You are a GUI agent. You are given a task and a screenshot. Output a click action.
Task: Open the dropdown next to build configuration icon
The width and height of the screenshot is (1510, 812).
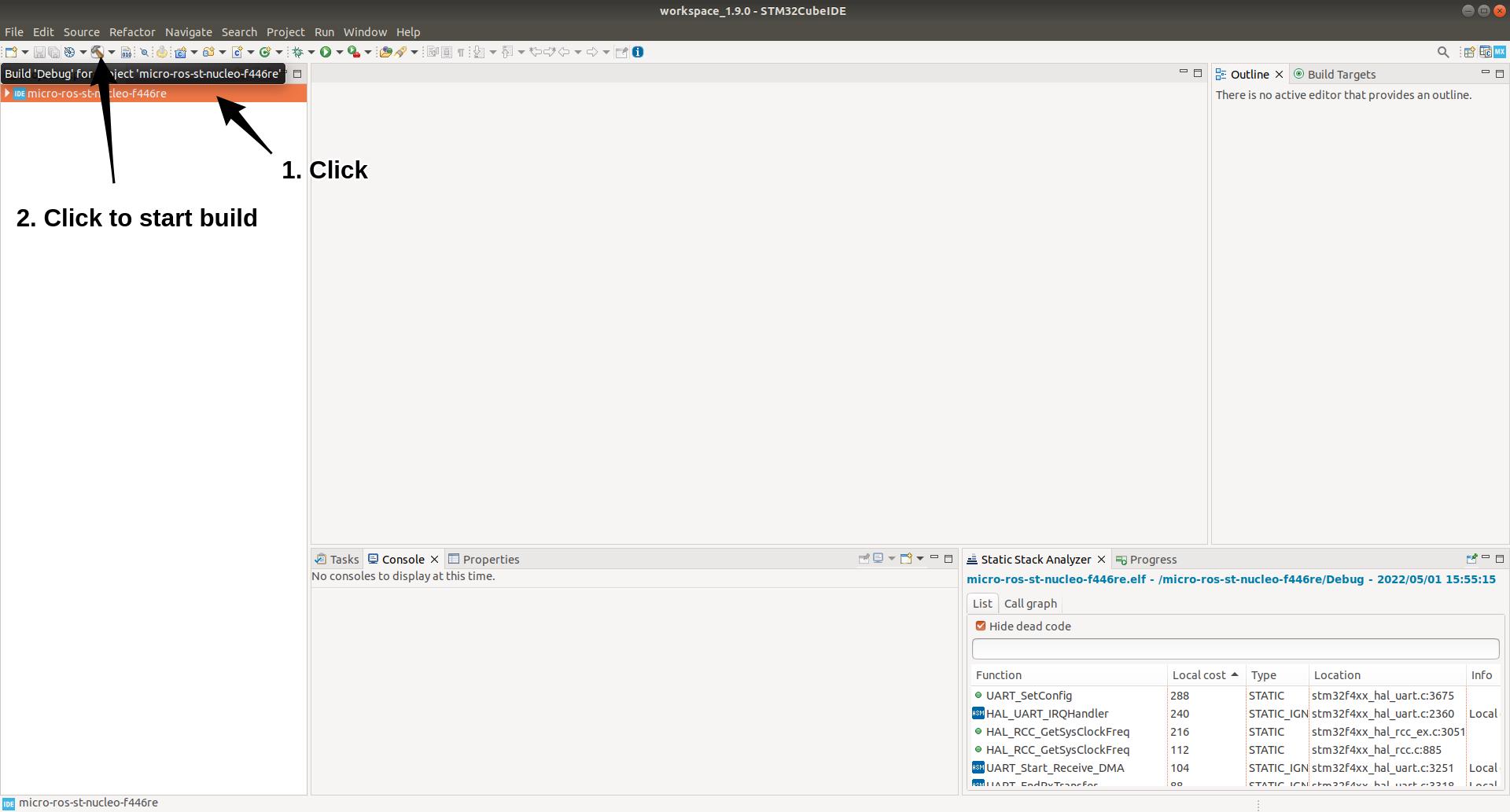(83, 52)
